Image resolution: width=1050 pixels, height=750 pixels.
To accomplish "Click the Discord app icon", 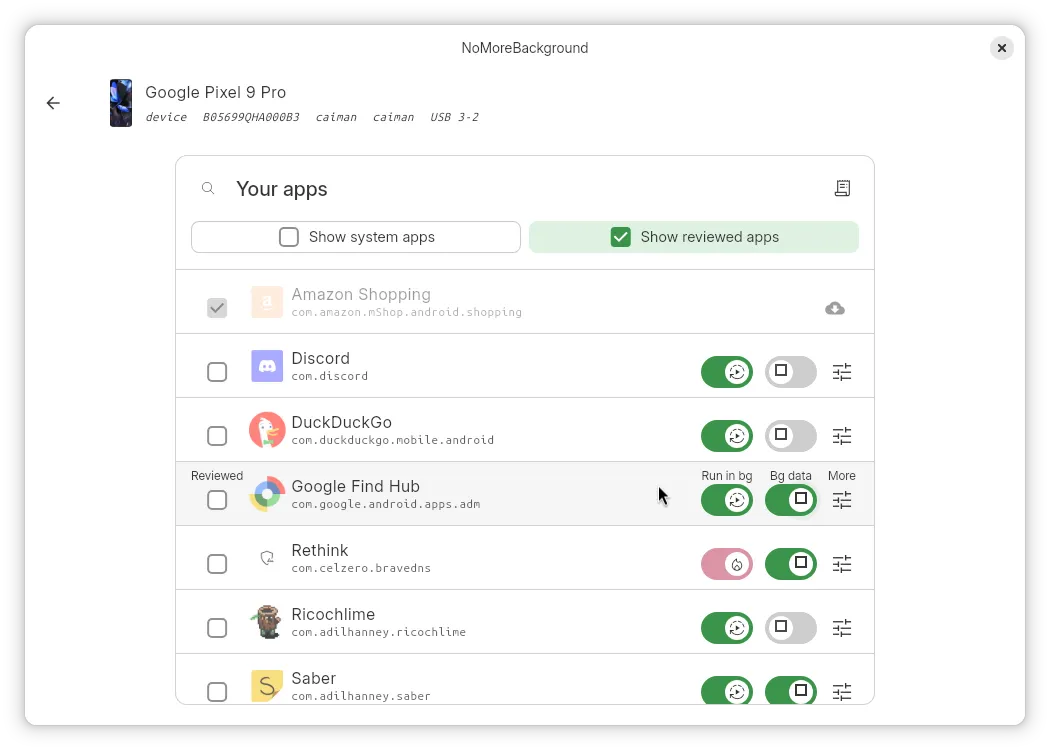I will (267, 366).
